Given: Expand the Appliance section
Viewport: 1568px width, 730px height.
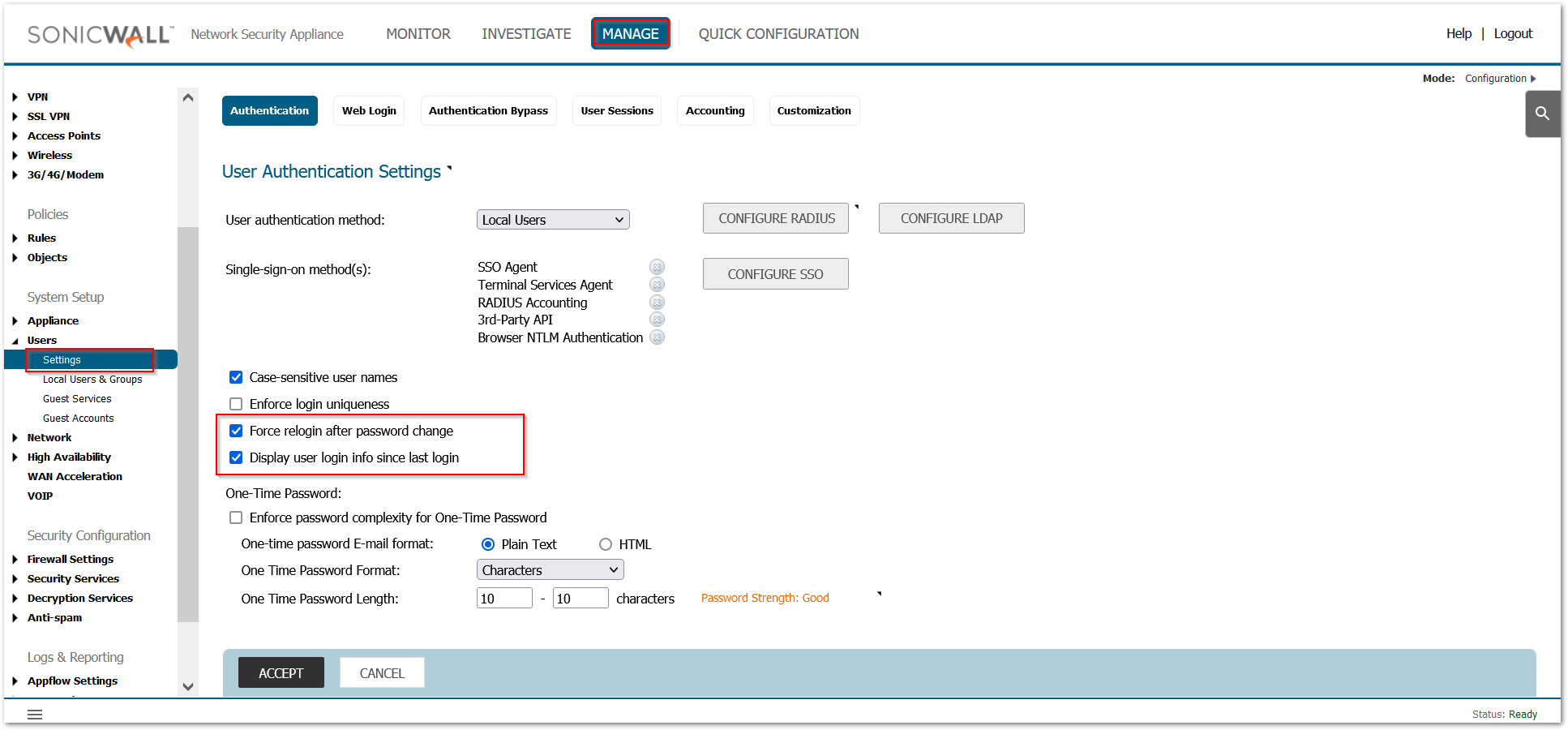Looking at the screenshot, I should pyautogui.click(x=15, y=320).
